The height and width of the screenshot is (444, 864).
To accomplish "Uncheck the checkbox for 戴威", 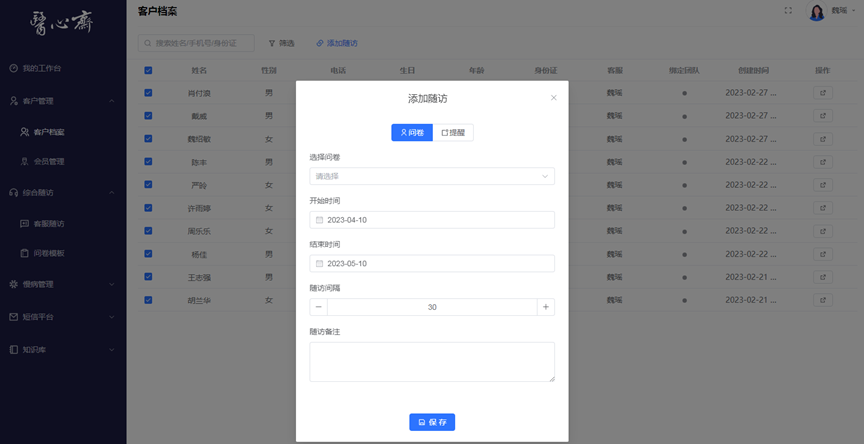I will [148, 116].
